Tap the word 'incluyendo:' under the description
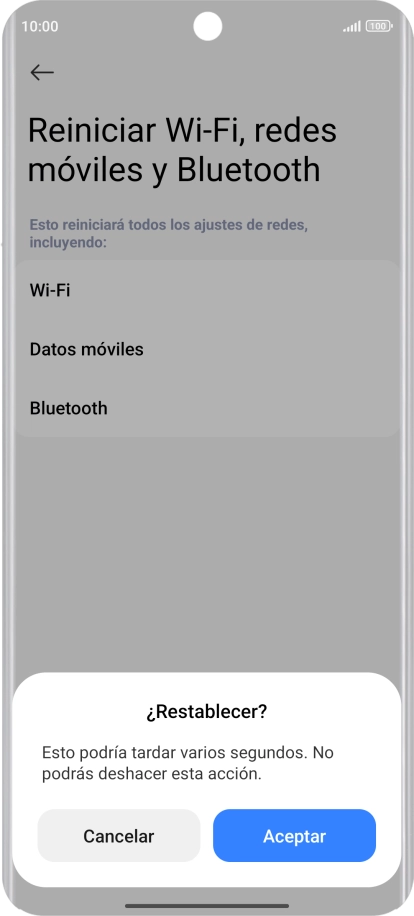414x916 pixels. click(x=68, y=242)
